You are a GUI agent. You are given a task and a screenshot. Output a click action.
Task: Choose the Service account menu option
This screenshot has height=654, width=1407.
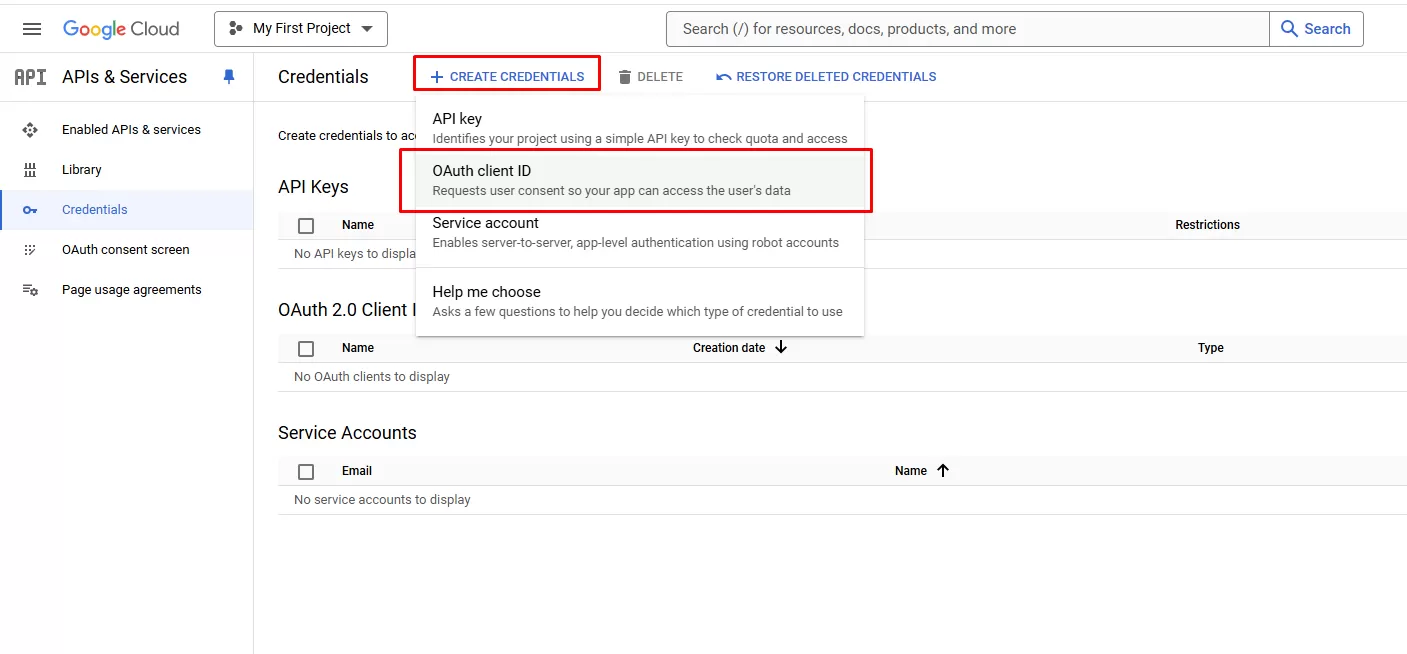point(636,232)
